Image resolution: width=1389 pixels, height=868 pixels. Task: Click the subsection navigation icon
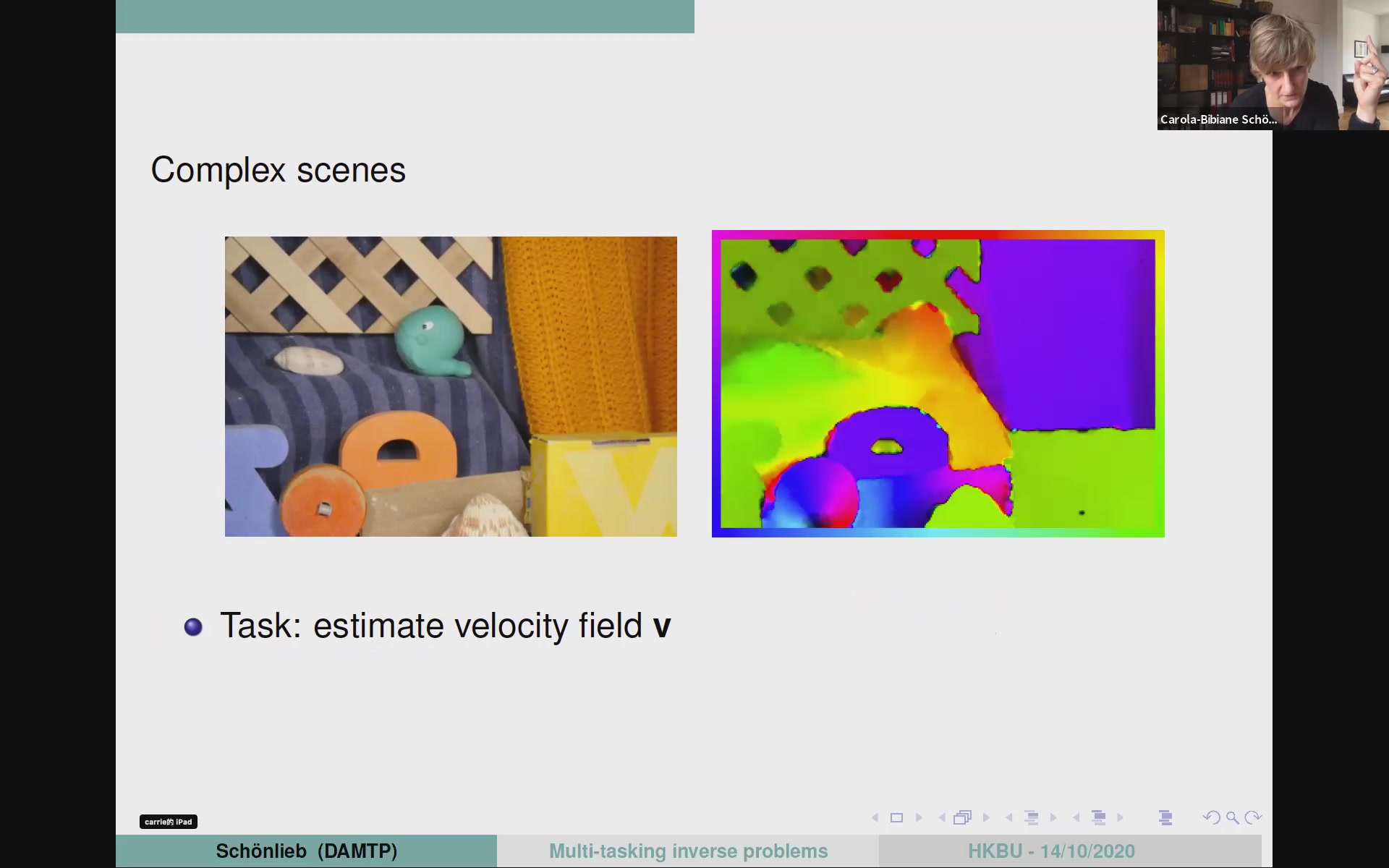1032,817
